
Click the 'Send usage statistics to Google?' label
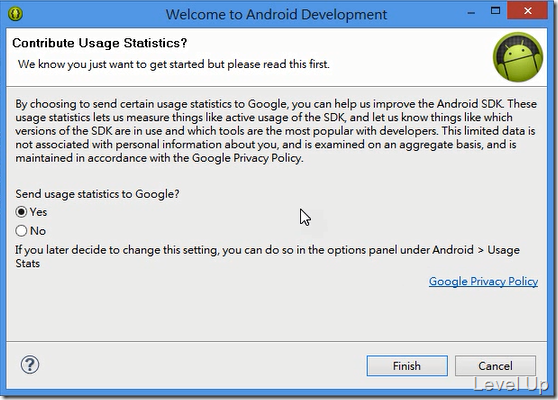coord(97,194)
